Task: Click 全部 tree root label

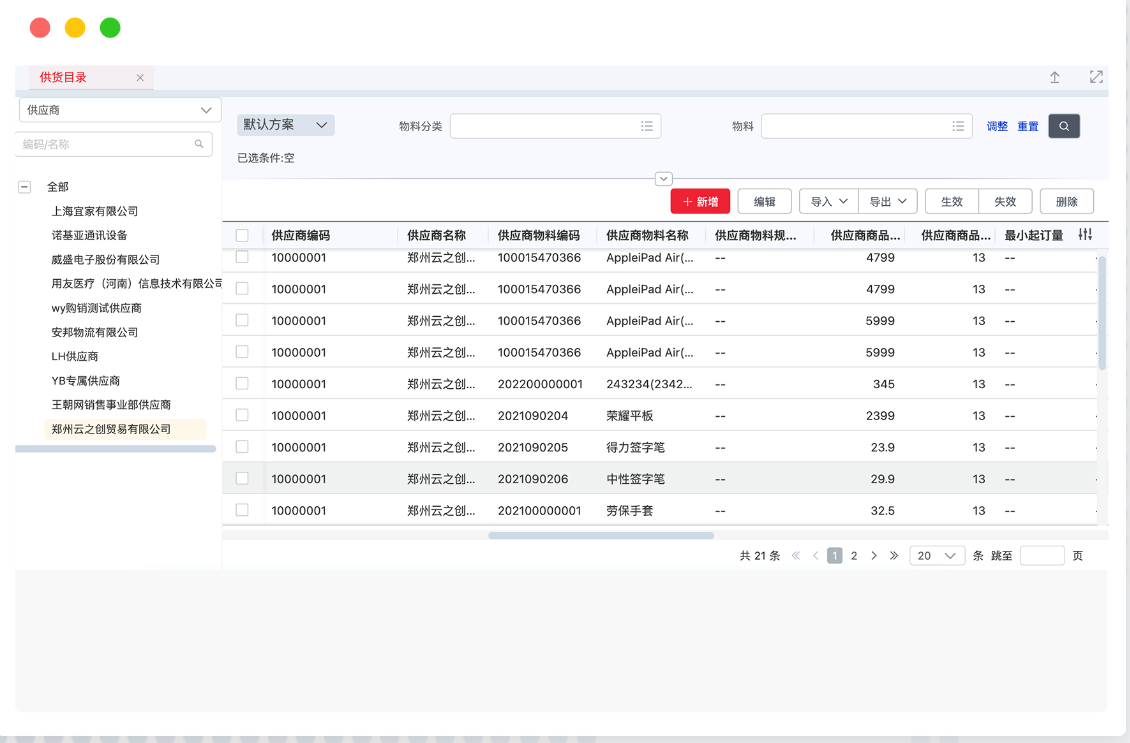Action: (x=58, y=187)
